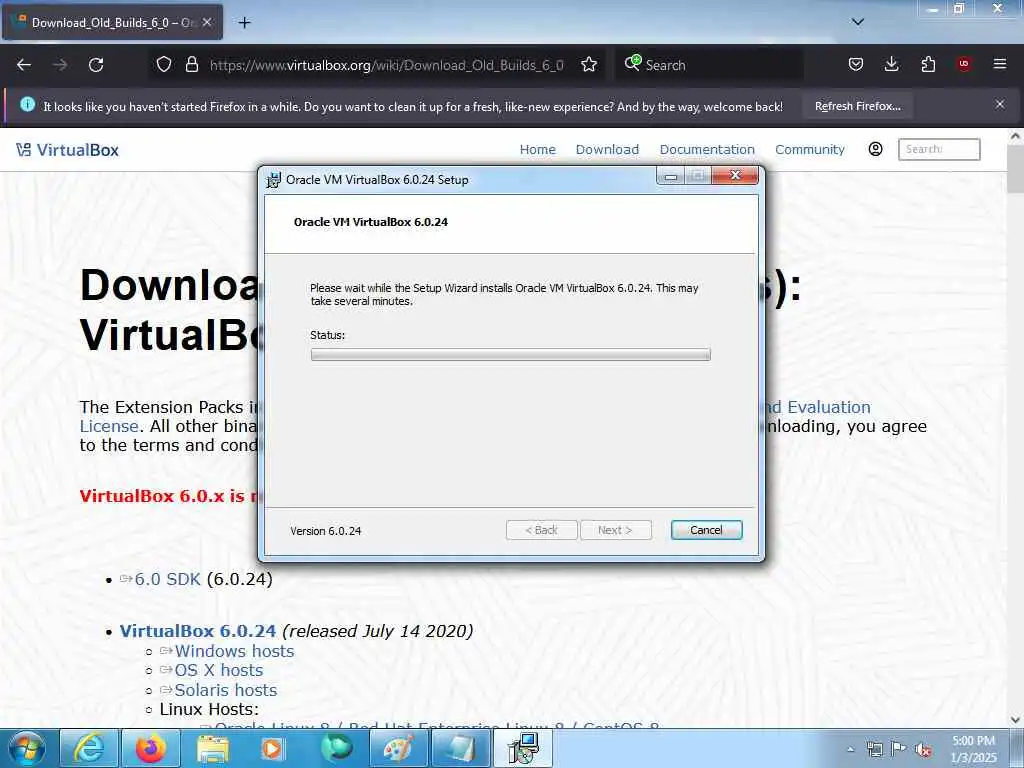Launch Internet Explorer from the taskbar

(x=89, y=748)
